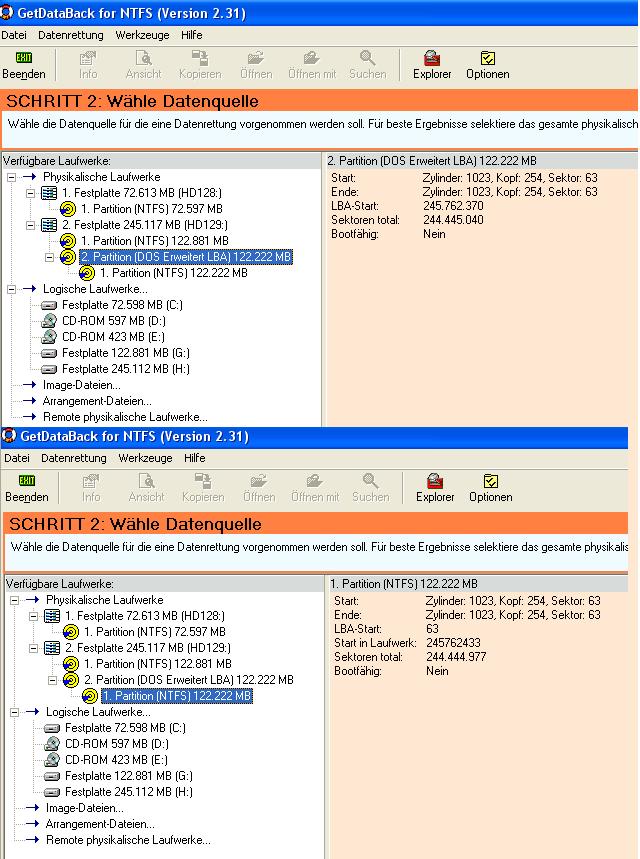Open Hilfe menu in top window
The width and height of the screenshot is (640, 859).
[192, 35]
